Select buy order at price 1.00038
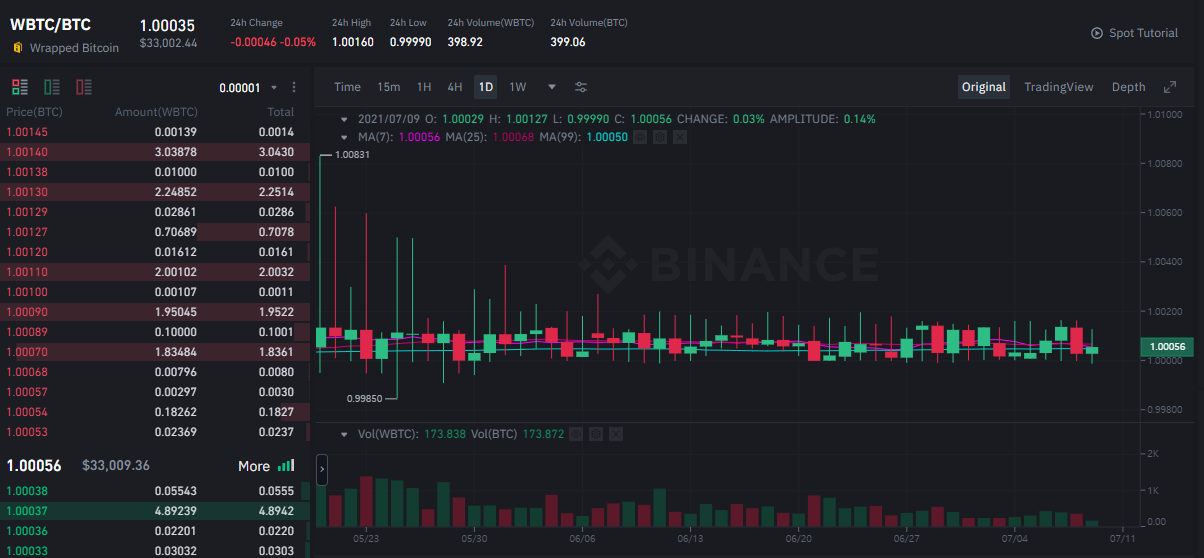1204x558 pixels. point(155,491)
